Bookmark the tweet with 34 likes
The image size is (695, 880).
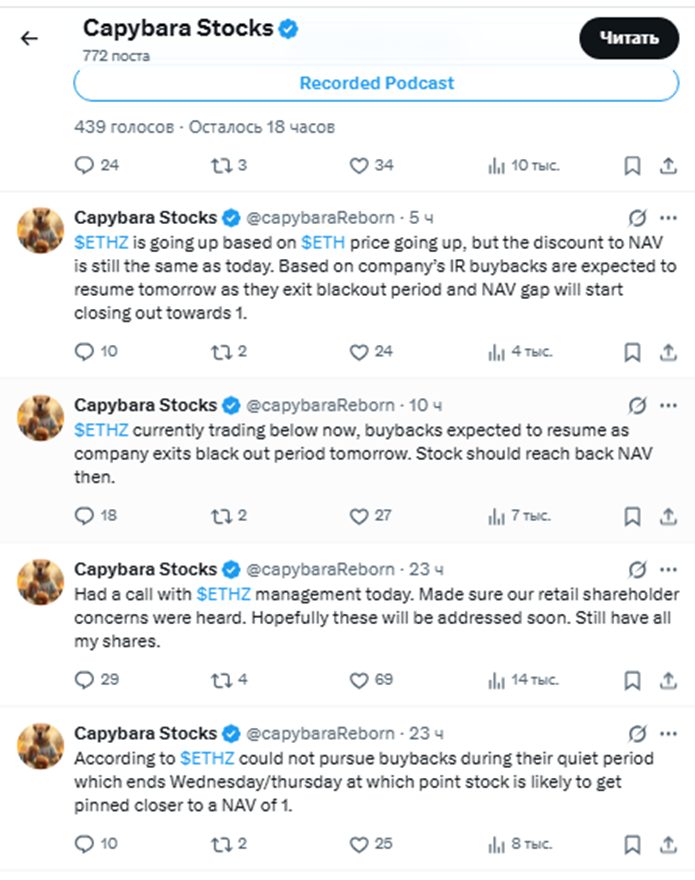pyautogui.click(x=632, y=166)
